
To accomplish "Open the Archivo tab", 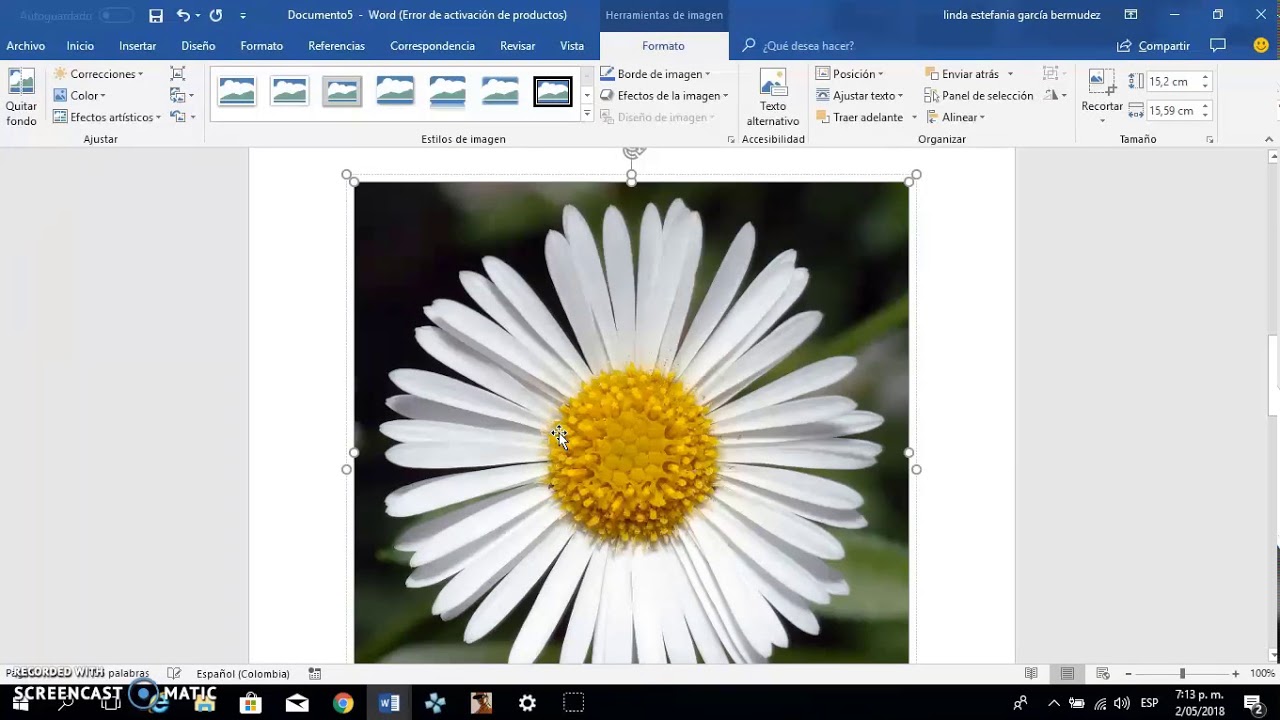I will coord(26,45).
